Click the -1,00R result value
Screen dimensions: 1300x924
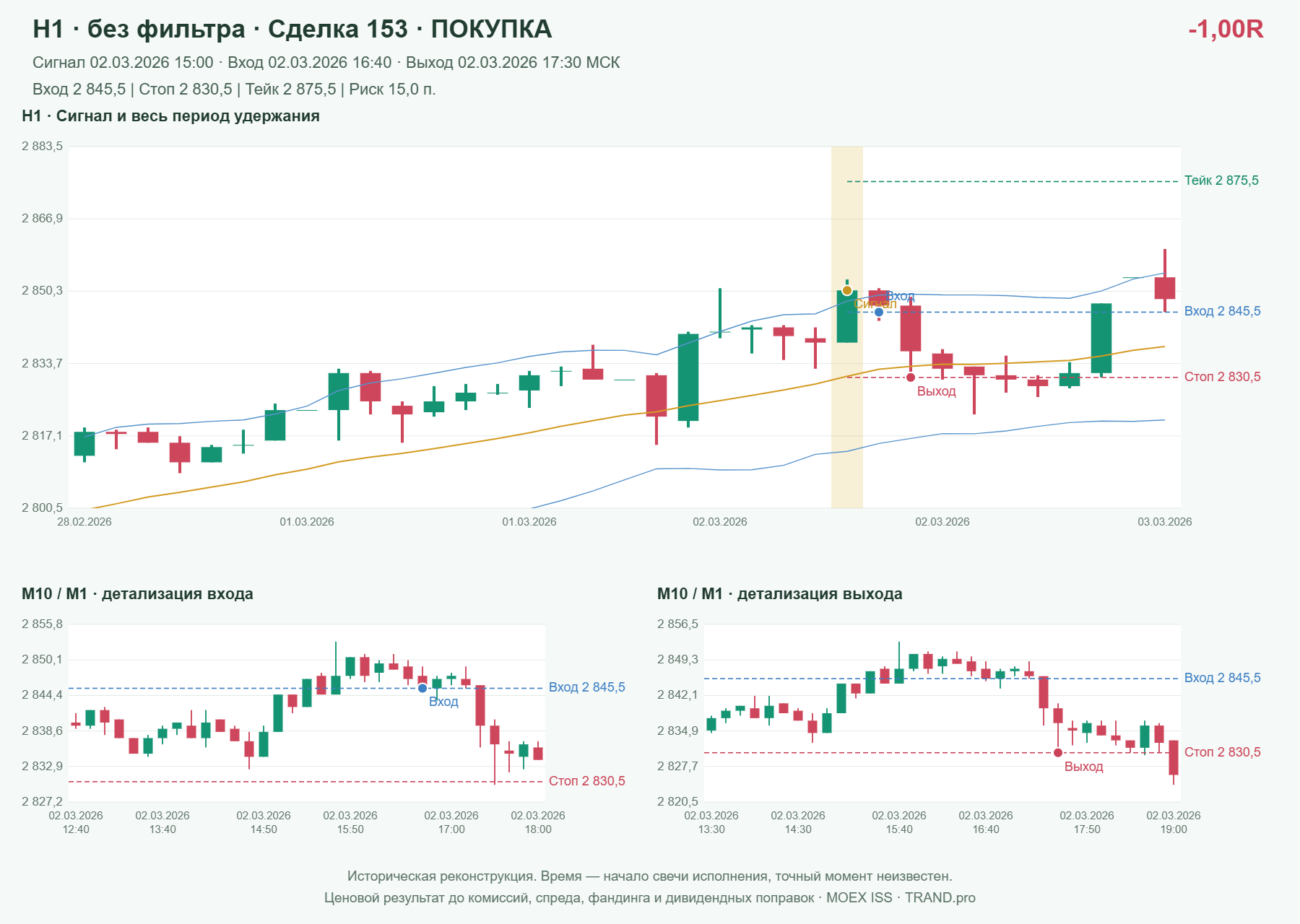(1226, 29)
